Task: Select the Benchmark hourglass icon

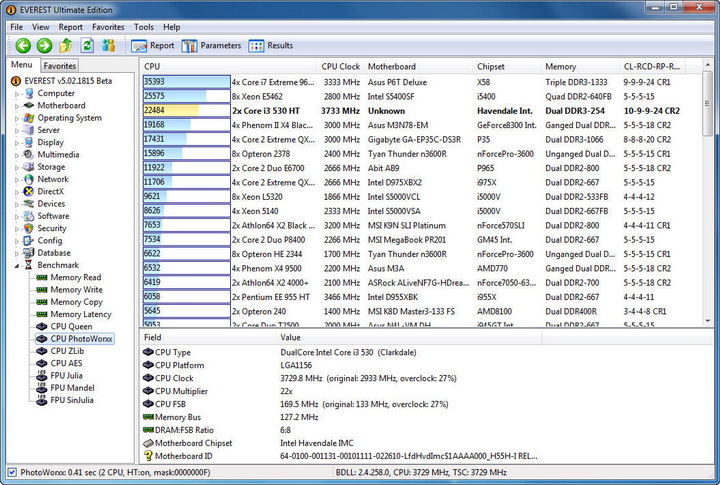Action: point(29,265)
